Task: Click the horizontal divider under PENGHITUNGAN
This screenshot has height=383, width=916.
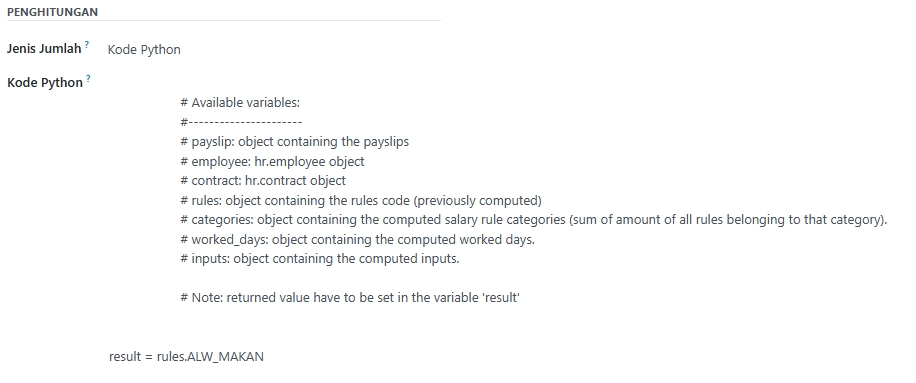Action: point(224,20)
